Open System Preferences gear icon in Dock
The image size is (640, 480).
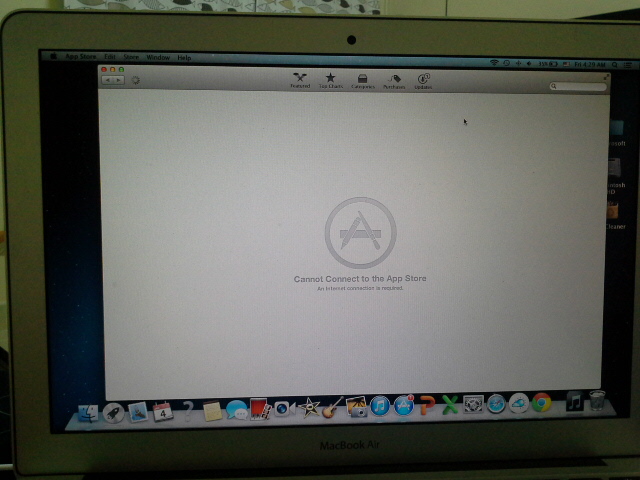pyautogui.click(x=473, y=404)
